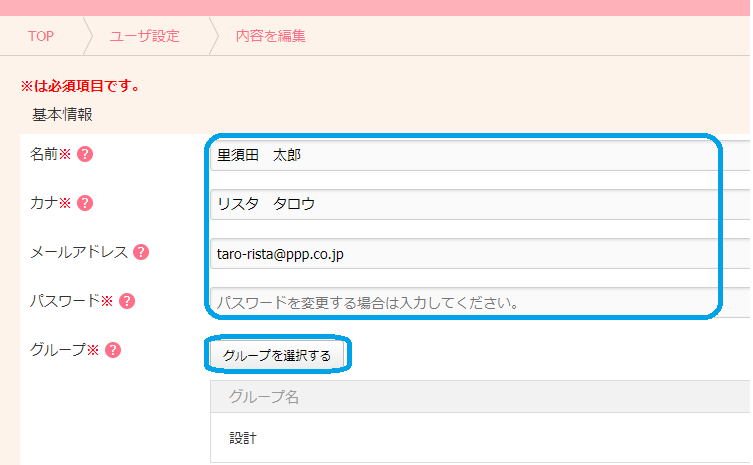Open the help icon beside カナ

[x=85, y=203]
